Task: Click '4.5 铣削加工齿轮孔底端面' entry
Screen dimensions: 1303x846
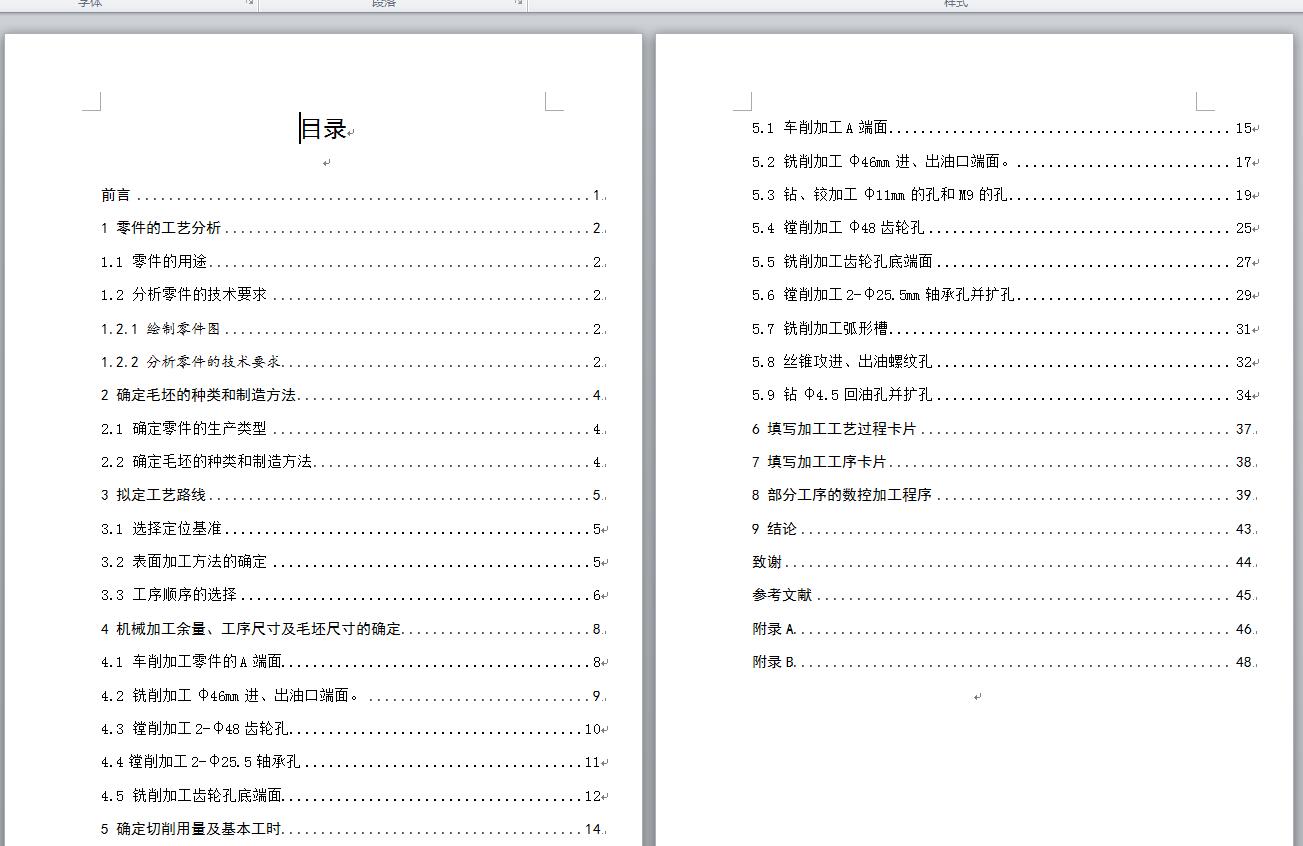Action: [353, 796]
